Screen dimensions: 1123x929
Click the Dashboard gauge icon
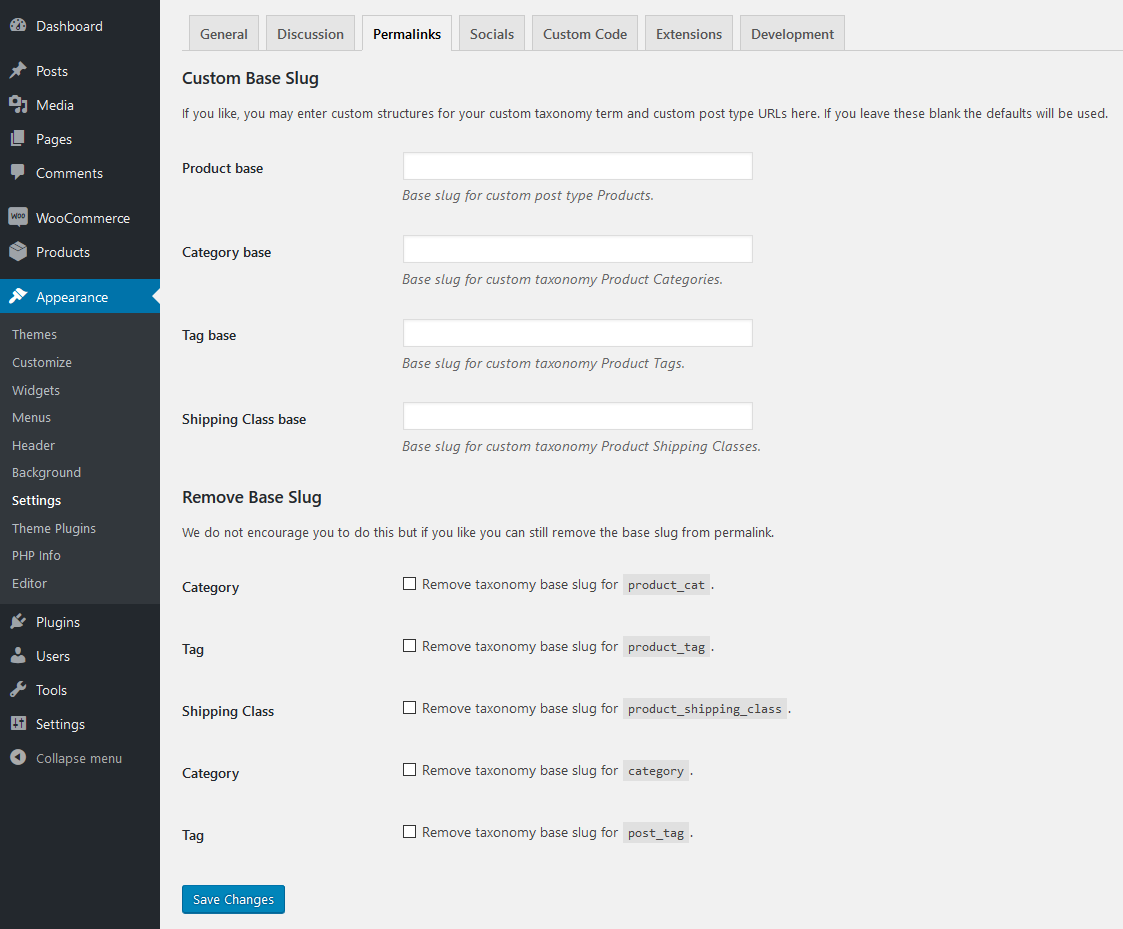(18, 25)
